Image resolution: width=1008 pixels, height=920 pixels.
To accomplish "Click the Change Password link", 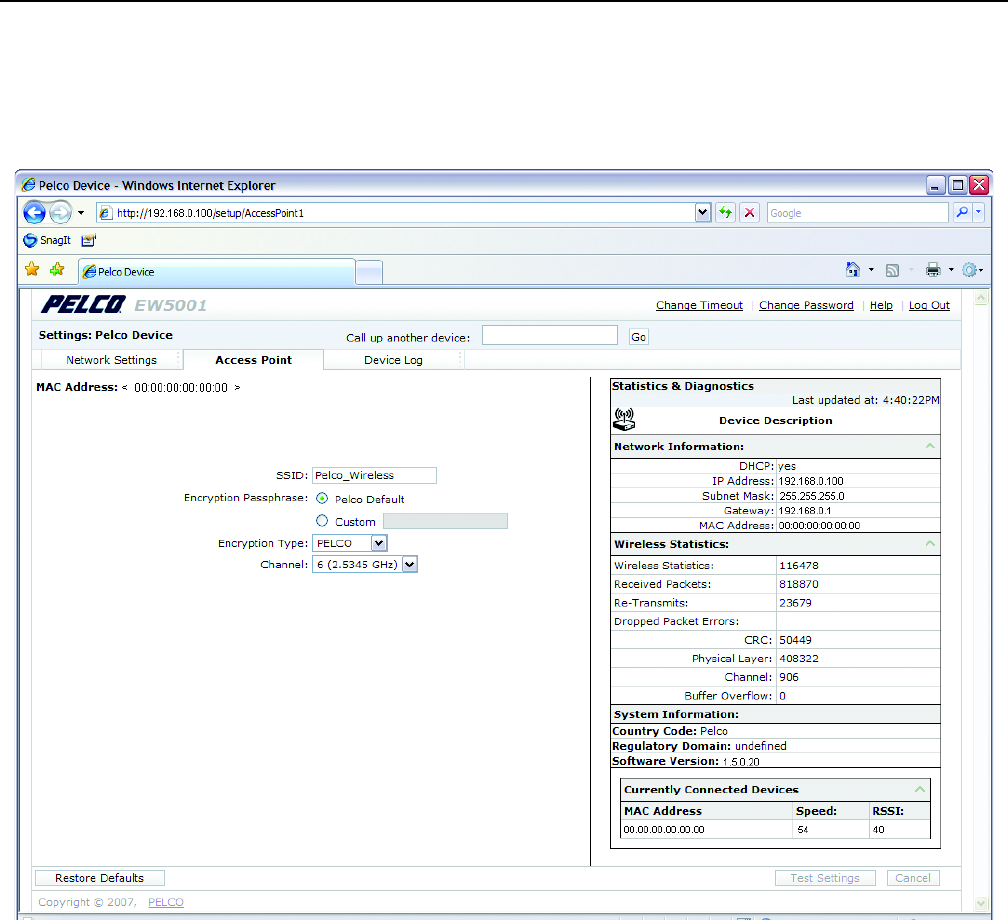I will (806, 305).
